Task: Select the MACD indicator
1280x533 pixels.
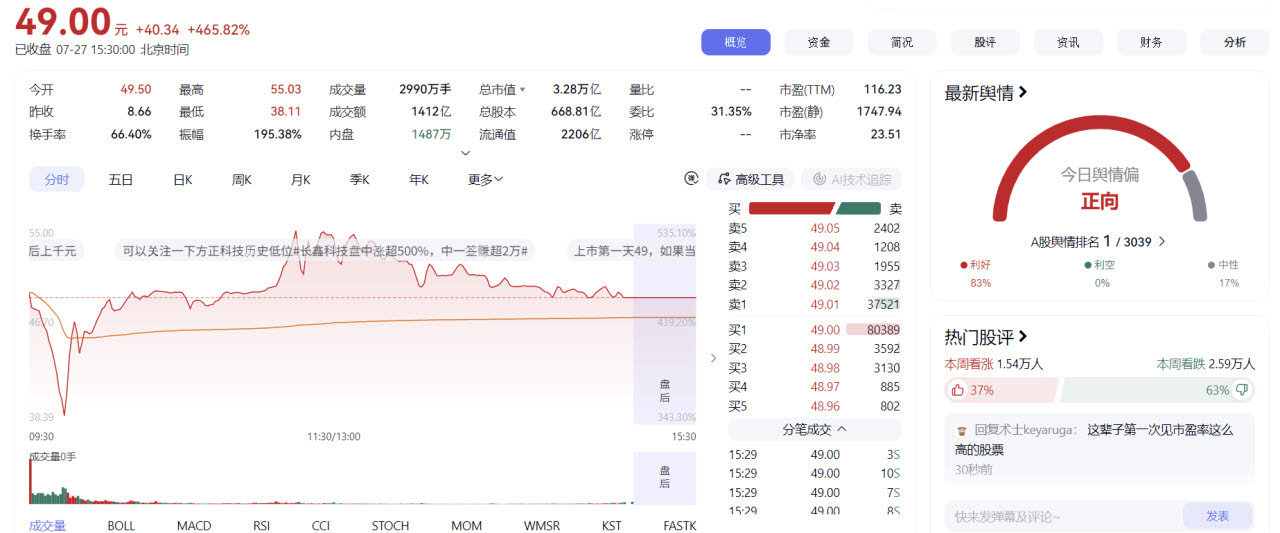Action: [194, 525]
